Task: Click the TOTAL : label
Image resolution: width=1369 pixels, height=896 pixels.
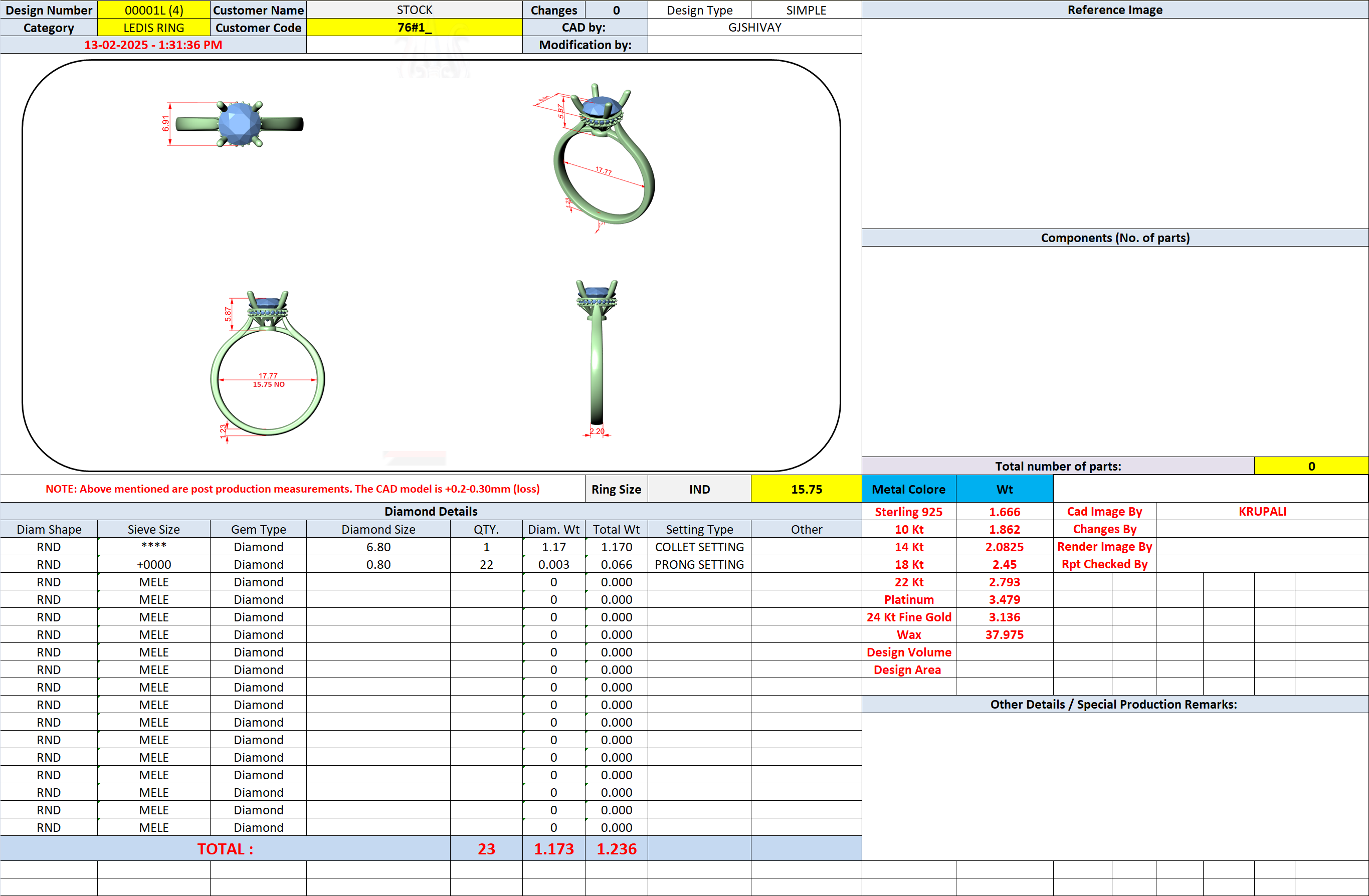Action: coord(225,848)
